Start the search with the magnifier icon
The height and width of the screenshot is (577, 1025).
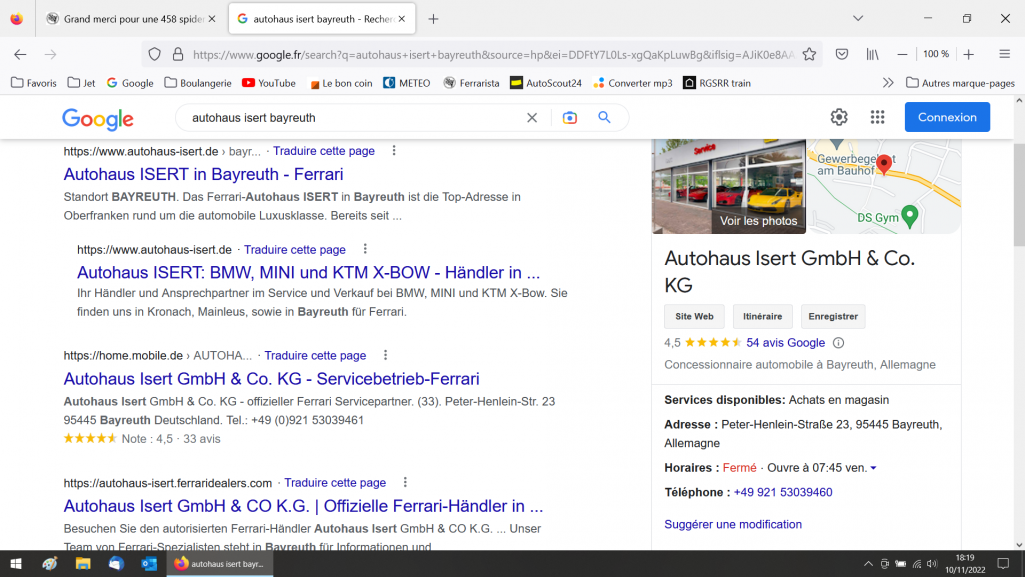point(604,117)
